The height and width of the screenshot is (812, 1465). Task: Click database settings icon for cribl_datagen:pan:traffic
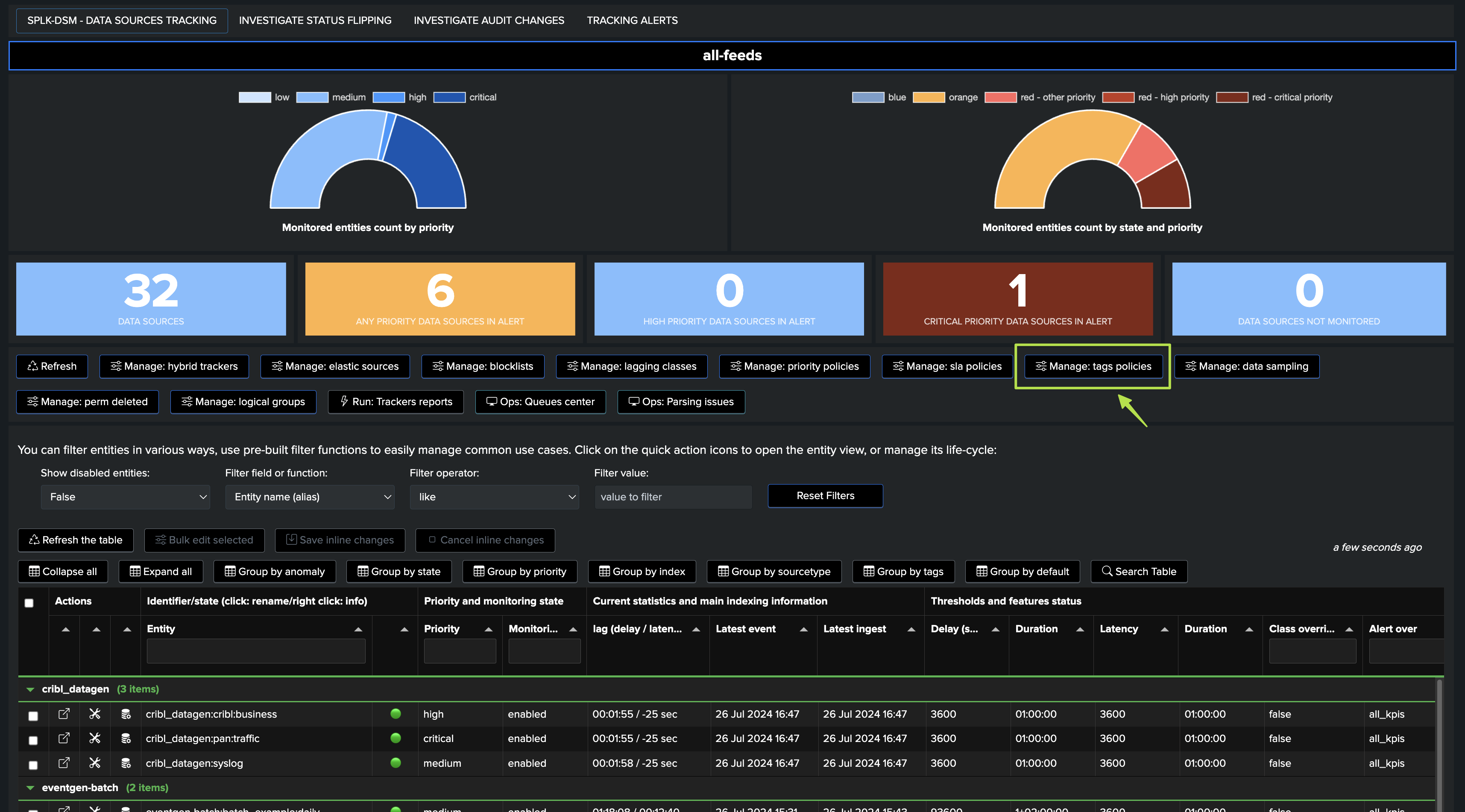click(126, 738)
